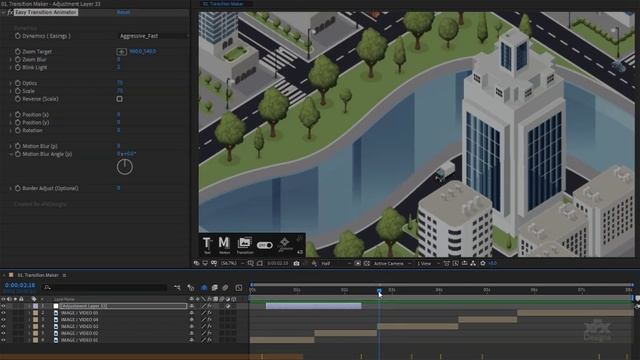Click the stopwatch next to Zoom Blur
This screenshot has height=360, width=640.
click(x=18, y=60)
